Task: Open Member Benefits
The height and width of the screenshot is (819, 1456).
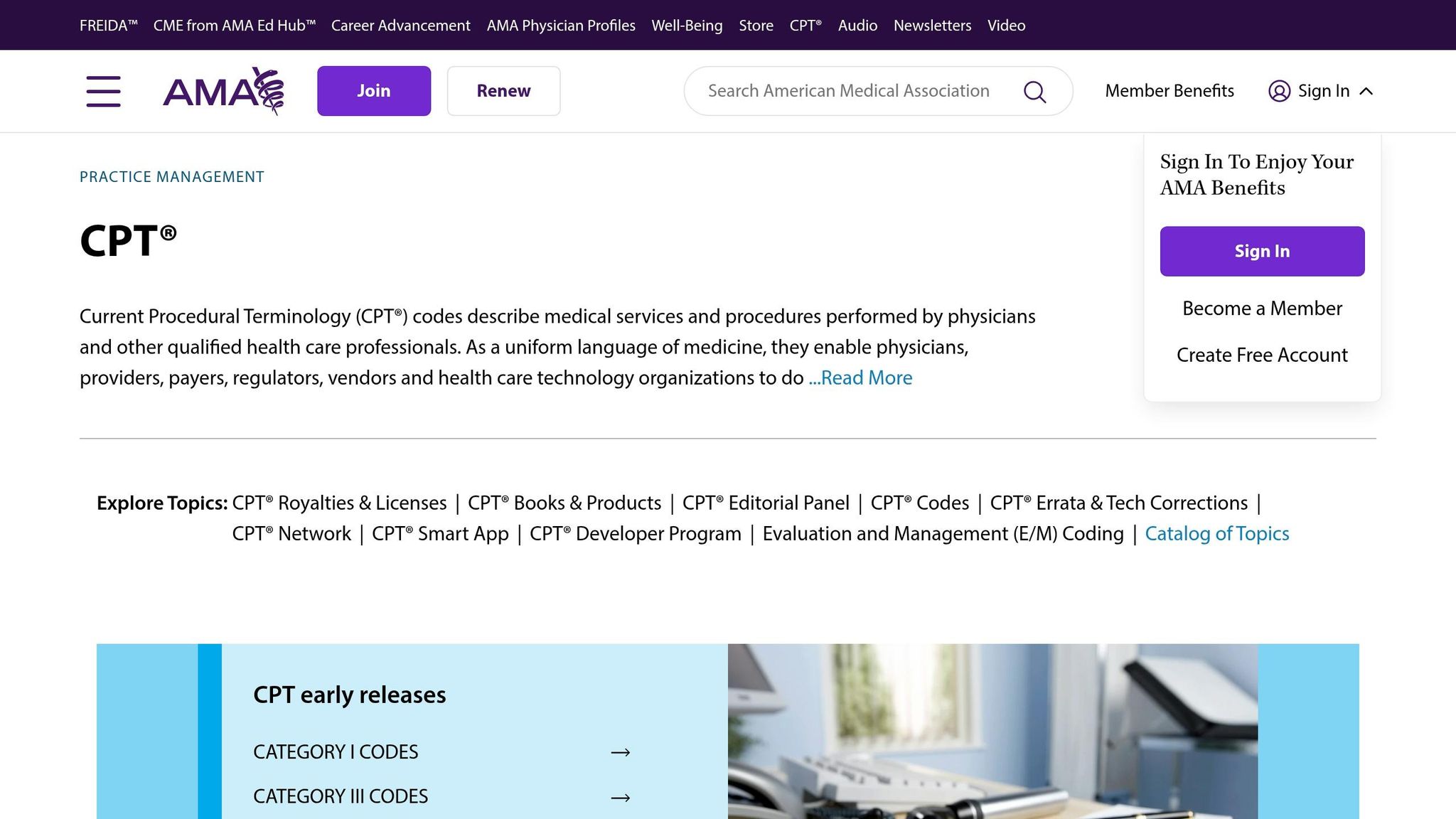Action: (1169, 91)
